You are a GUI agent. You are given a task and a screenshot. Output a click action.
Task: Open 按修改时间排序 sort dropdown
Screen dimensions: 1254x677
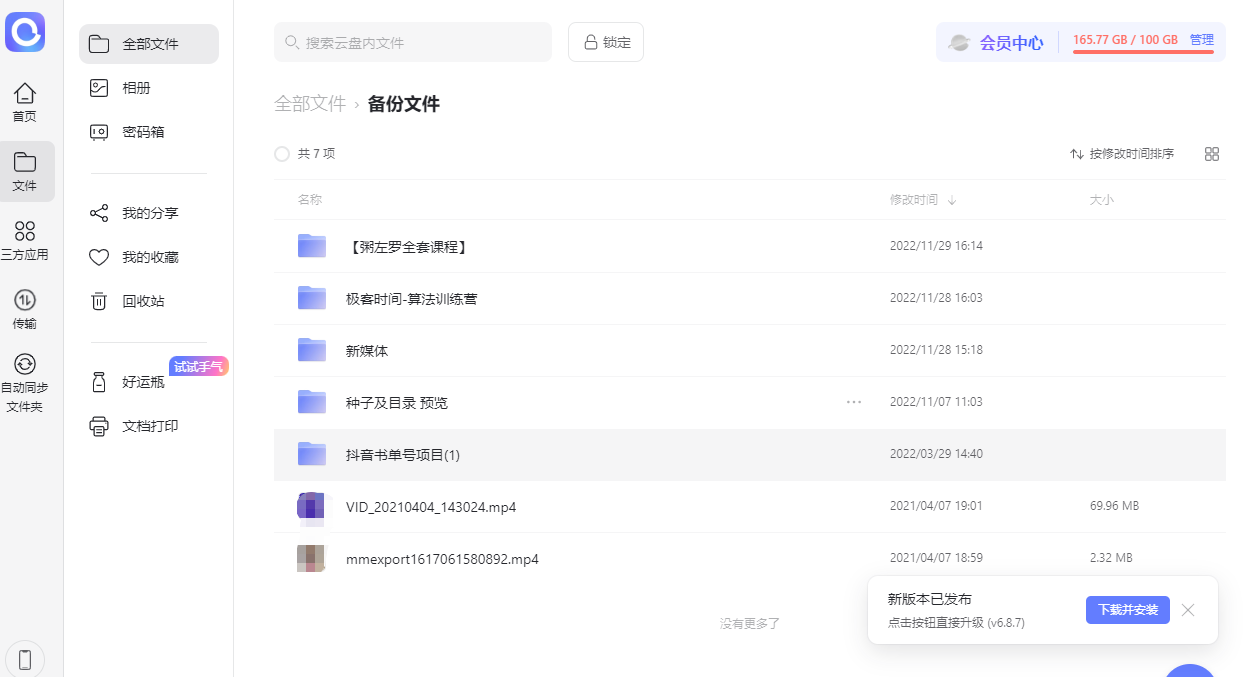[x=1122, y=154]
